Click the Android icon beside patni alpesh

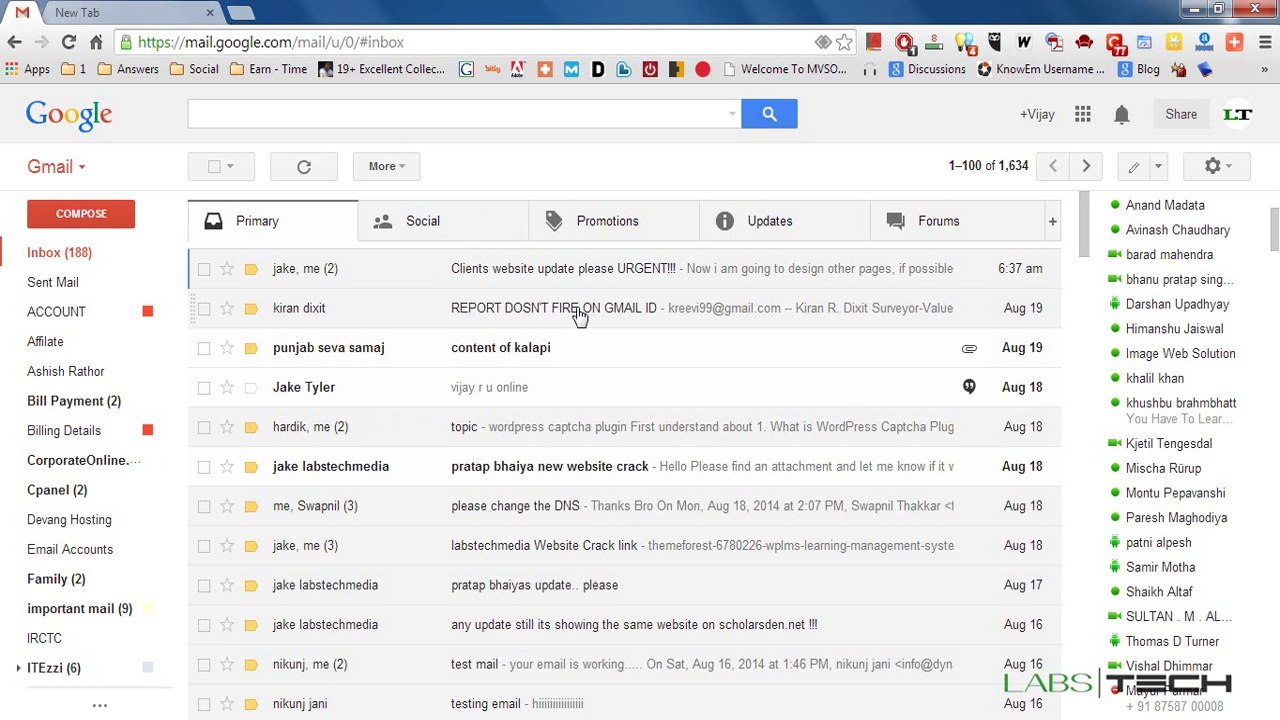[1115, 542]
